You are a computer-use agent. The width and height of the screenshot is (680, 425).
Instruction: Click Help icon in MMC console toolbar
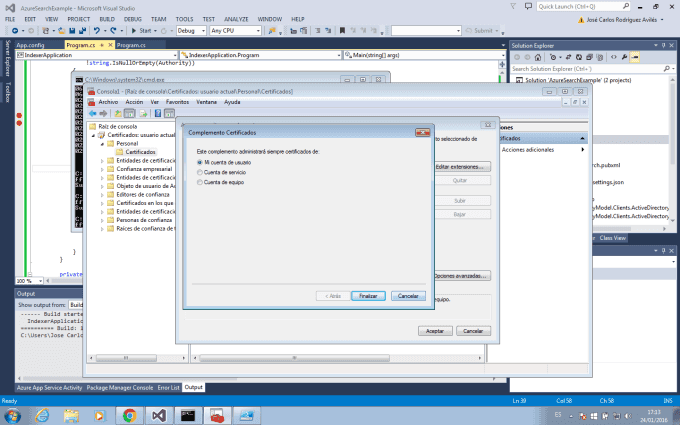pyautogui.click(x=158, y=114)
